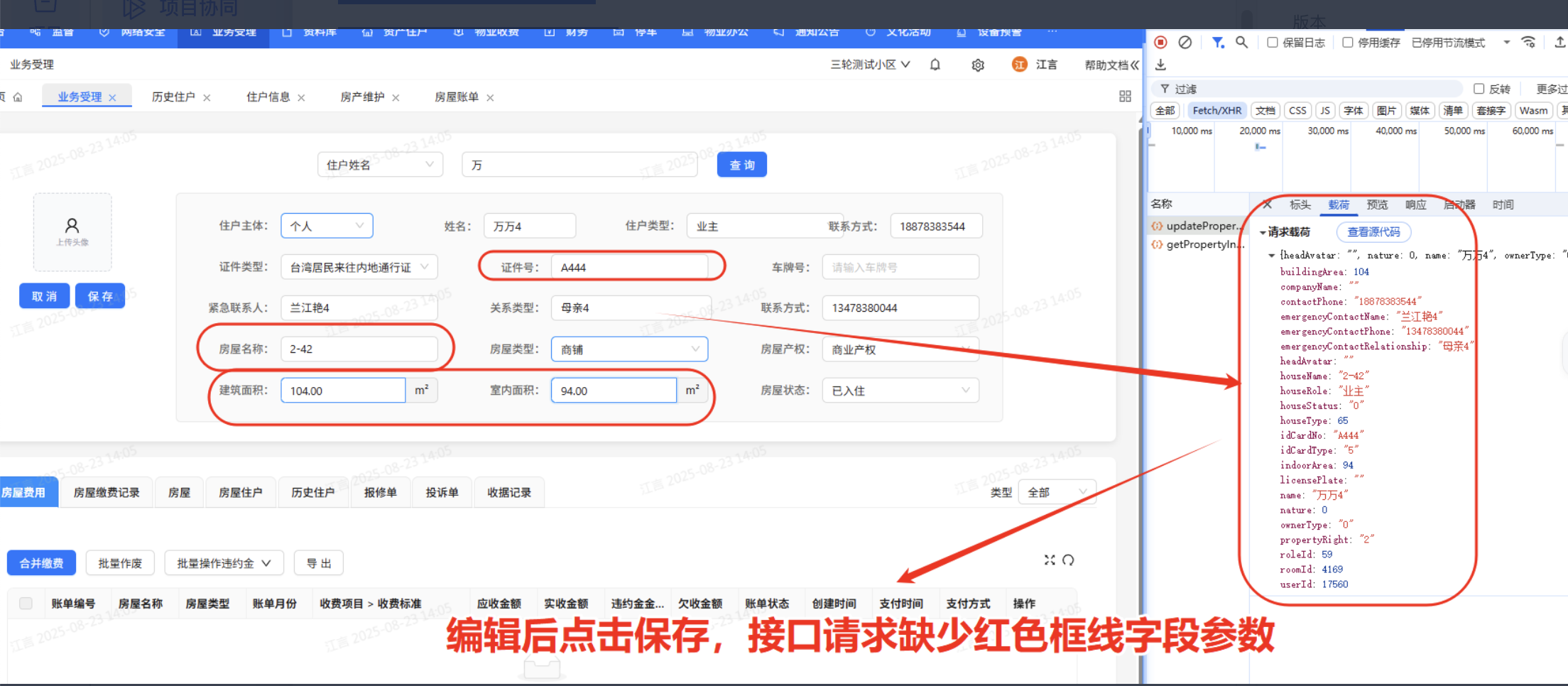The height and width of the screenshot is (686, 1568).
Task: Clear the network log with the clear icon
Action: click(x=1185, y=43)
